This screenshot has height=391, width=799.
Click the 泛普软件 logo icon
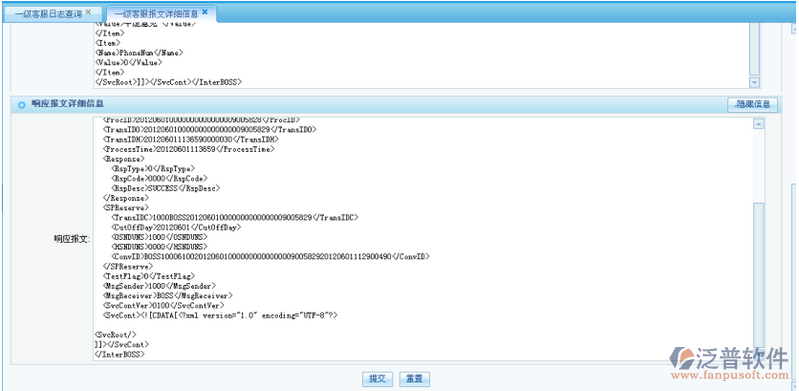click(x=681, y=358)
